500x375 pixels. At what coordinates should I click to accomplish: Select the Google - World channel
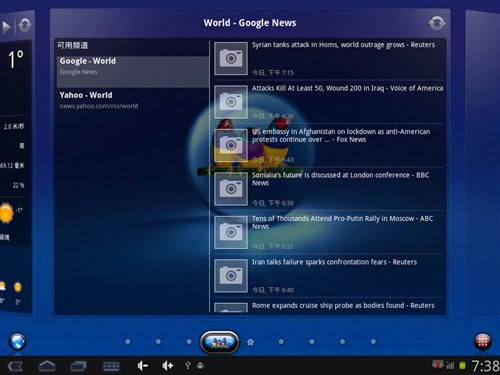tap(133, 72)
